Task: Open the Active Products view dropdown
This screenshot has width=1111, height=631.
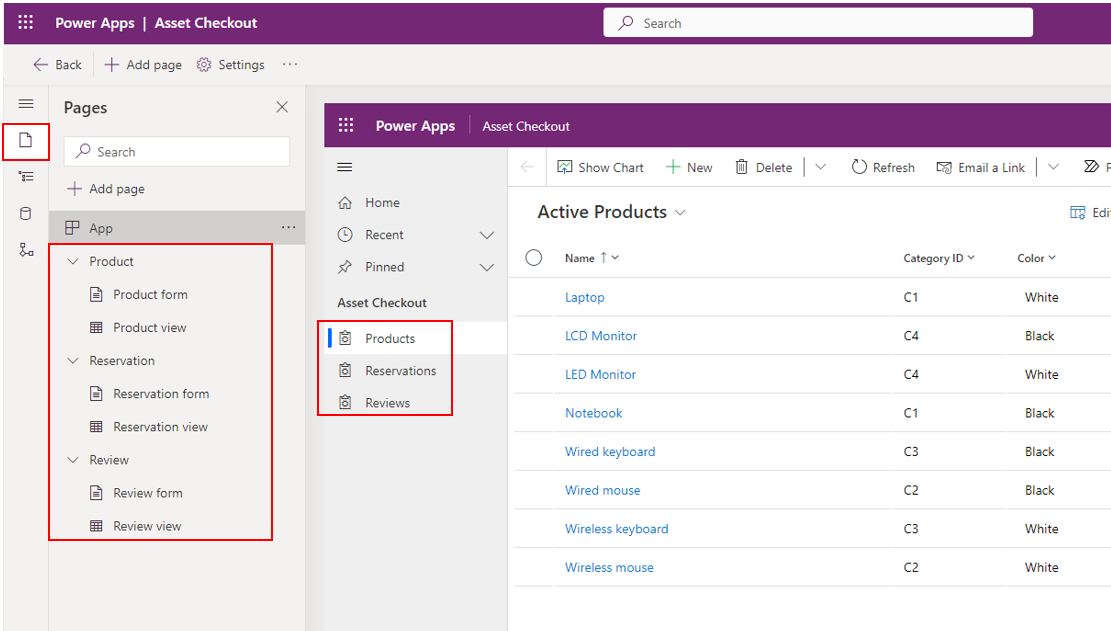Action: (681, 213)
